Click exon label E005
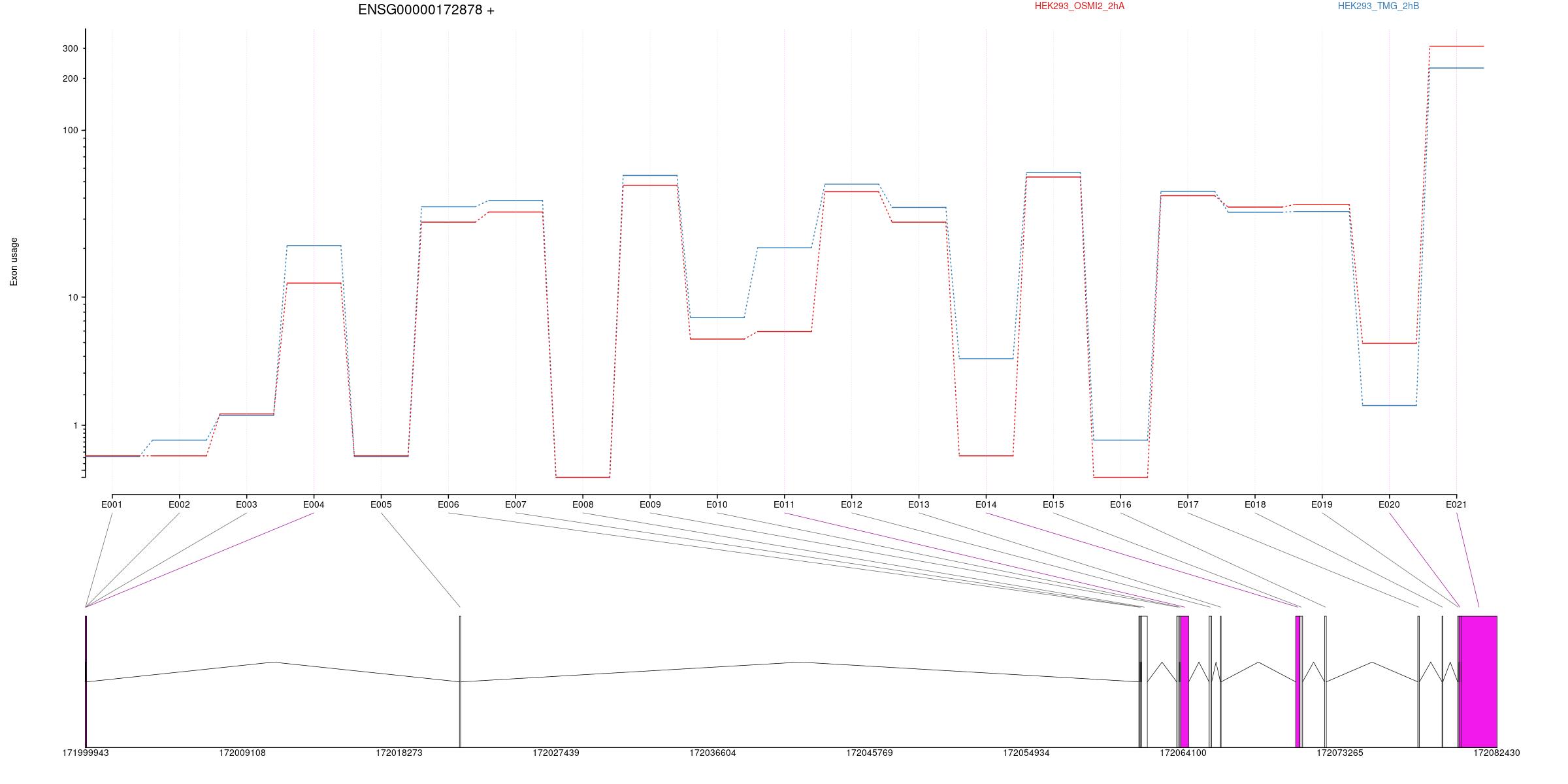 [x=381, y=504]
